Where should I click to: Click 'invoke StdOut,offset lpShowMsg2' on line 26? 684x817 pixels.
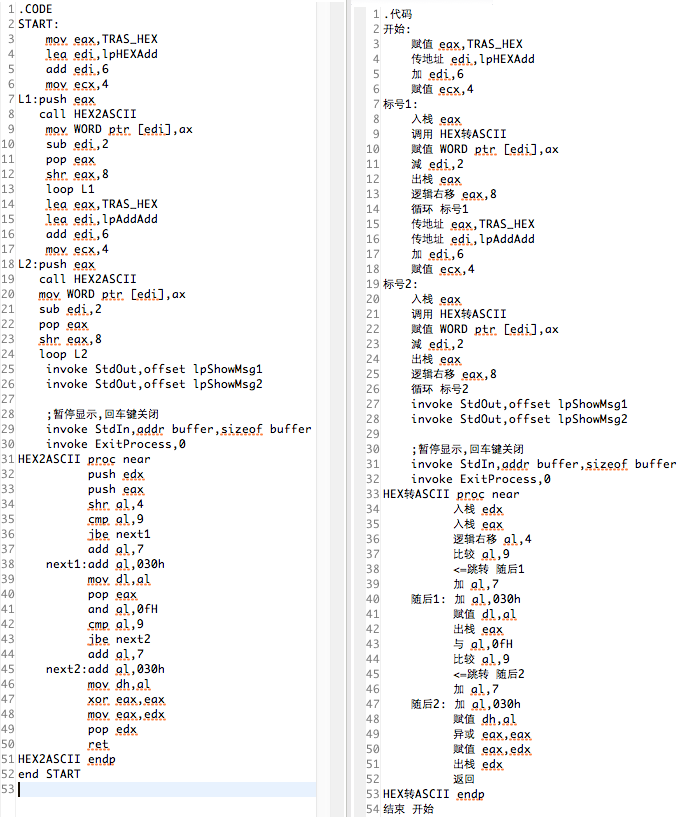[x=154, y=384]
